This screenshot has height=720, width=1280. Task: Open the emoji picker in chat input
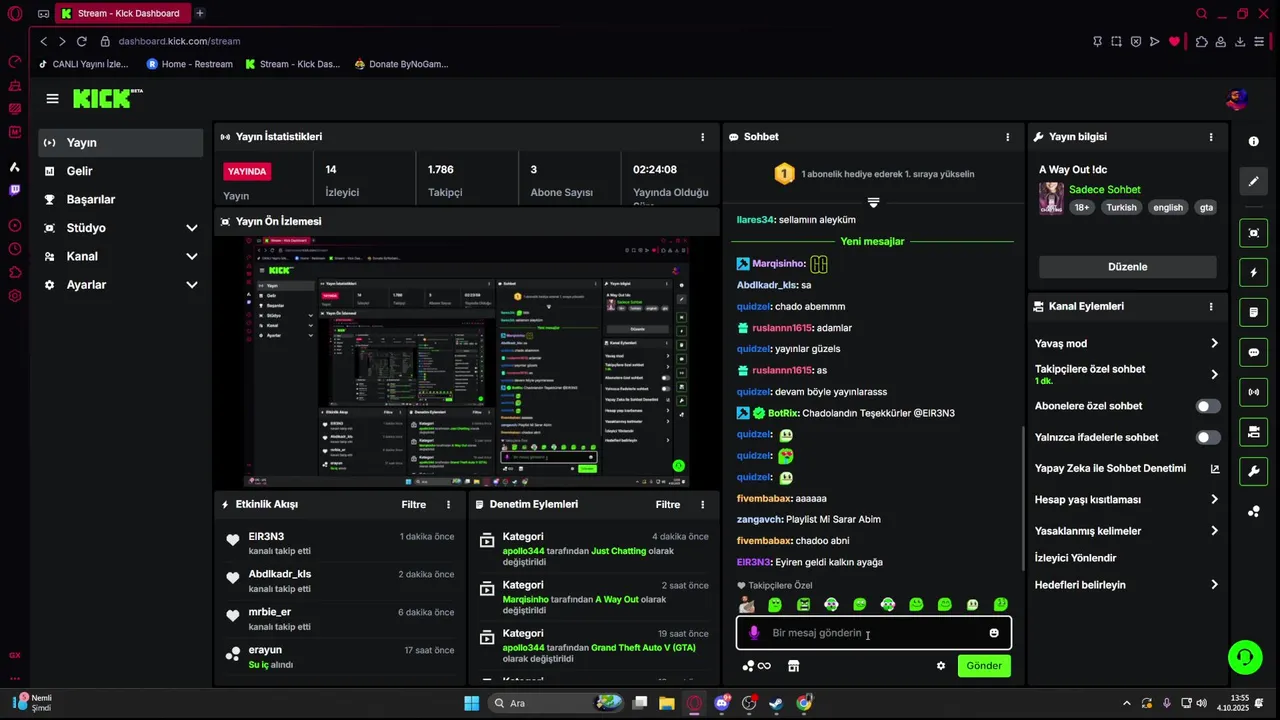tap(994, 633)
